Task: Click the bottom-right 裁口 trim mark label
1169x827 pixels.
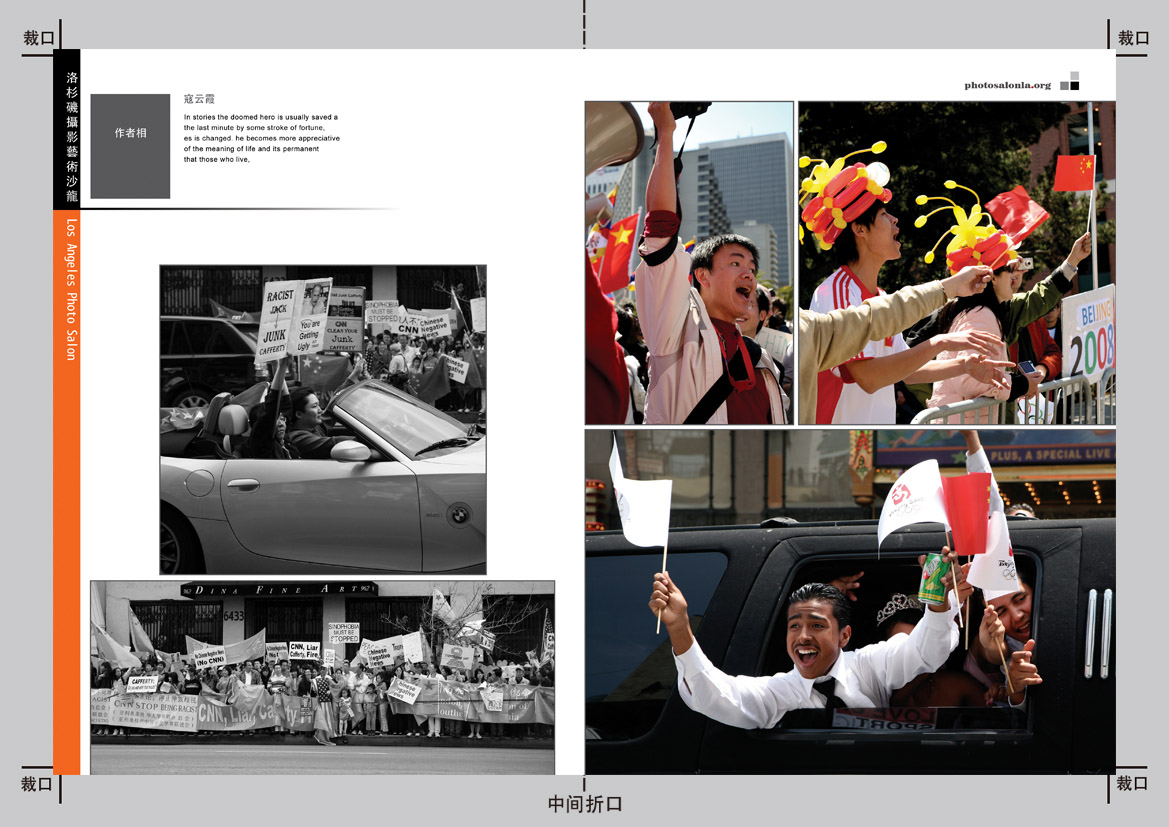Action: [1133, 784]
